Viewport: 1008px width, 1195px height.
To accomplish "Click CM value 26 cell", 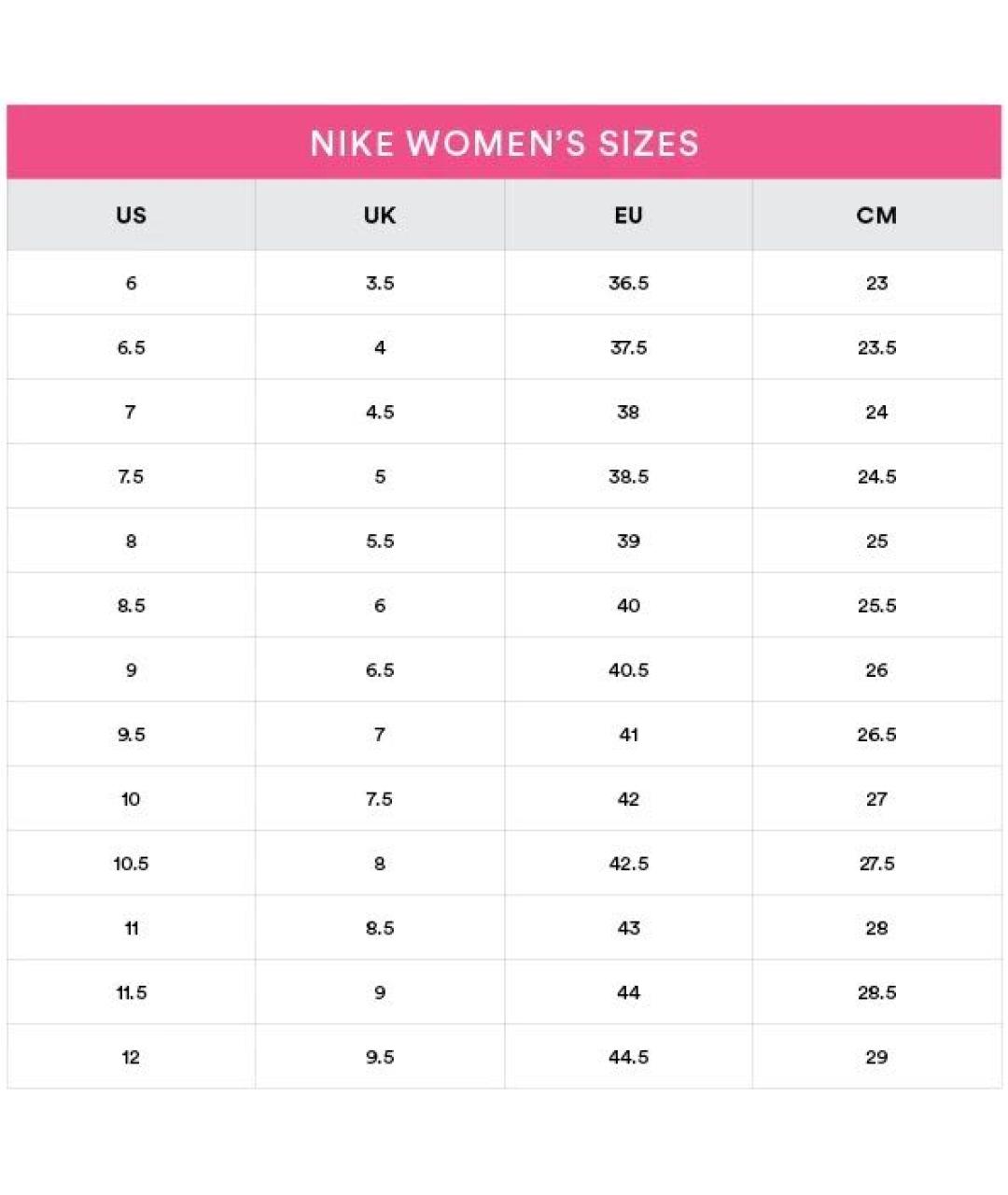I will tap(877, 669).
